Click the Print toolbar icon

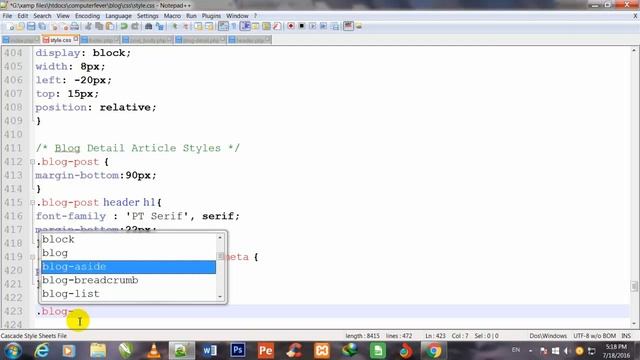[x=75, y=27]
